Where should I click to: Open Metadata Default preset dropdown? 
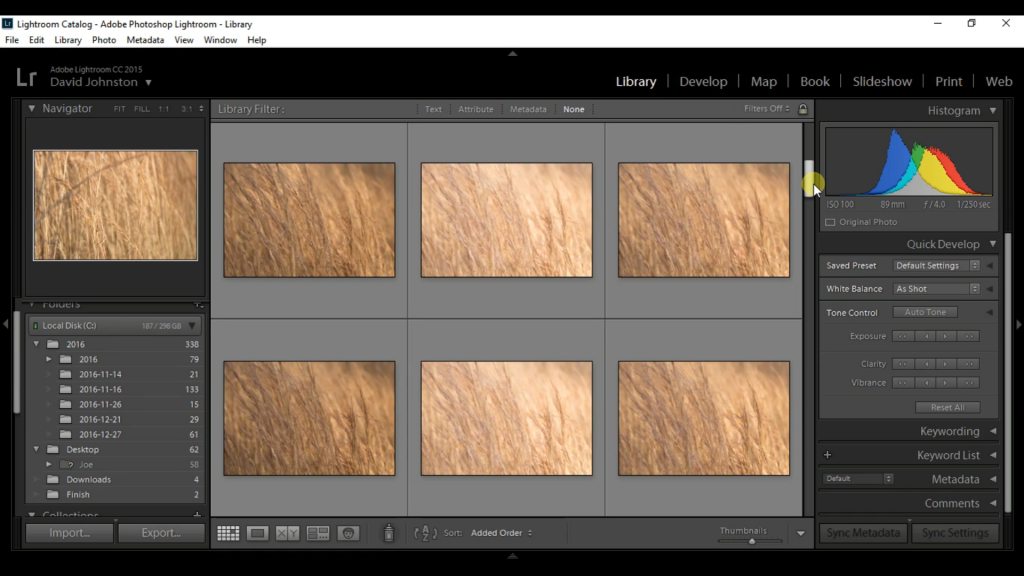pyautogui.click(x=857, y=479)
